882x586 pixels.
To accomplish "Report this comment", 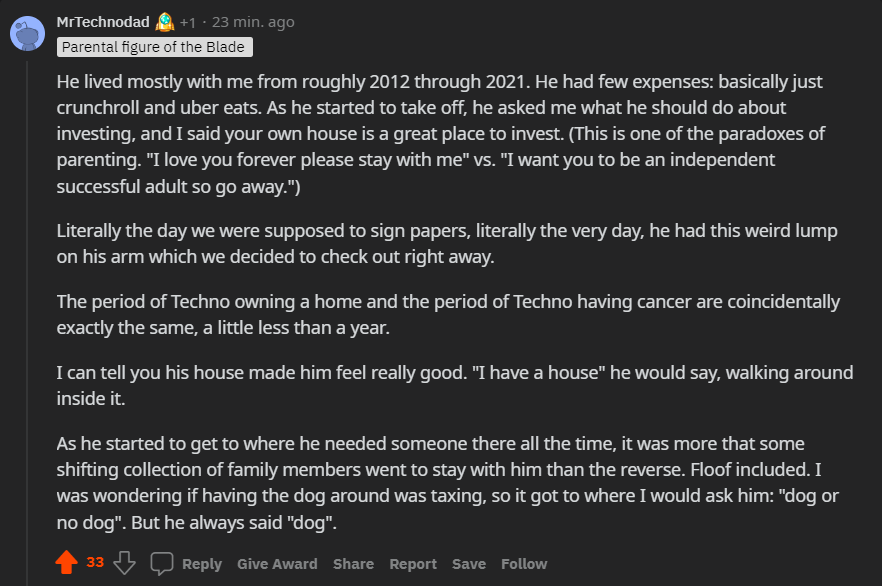I will (413, 564).
